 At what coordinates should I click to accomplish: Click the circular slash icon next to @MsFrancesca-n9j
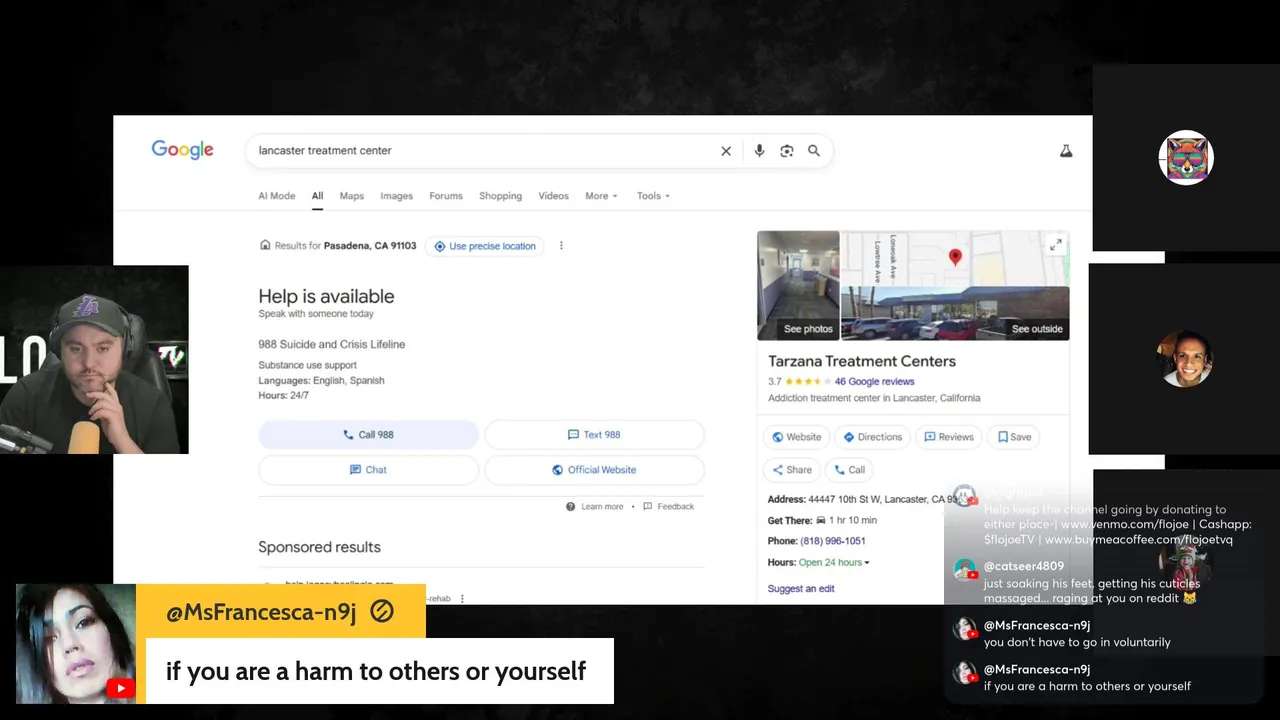pyautogui.click(x=382, y=611)
